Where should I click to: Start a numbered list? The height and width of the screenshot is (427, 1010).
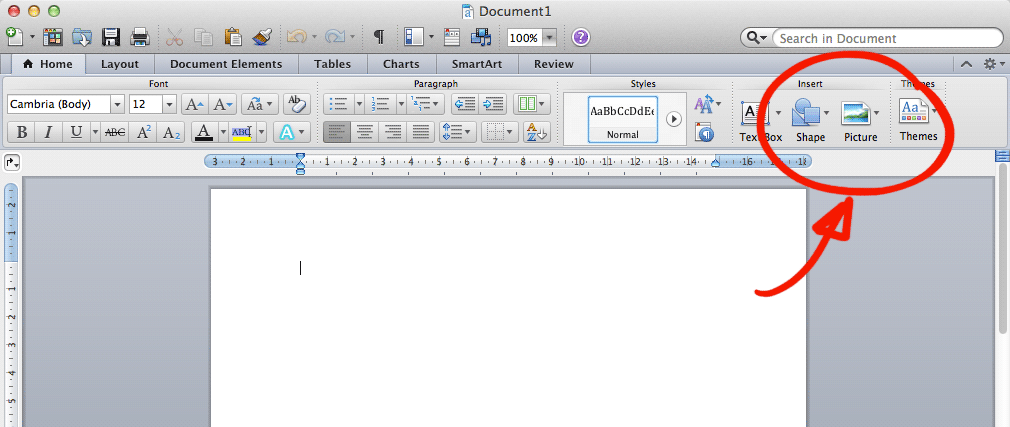[x=381, y=104]
